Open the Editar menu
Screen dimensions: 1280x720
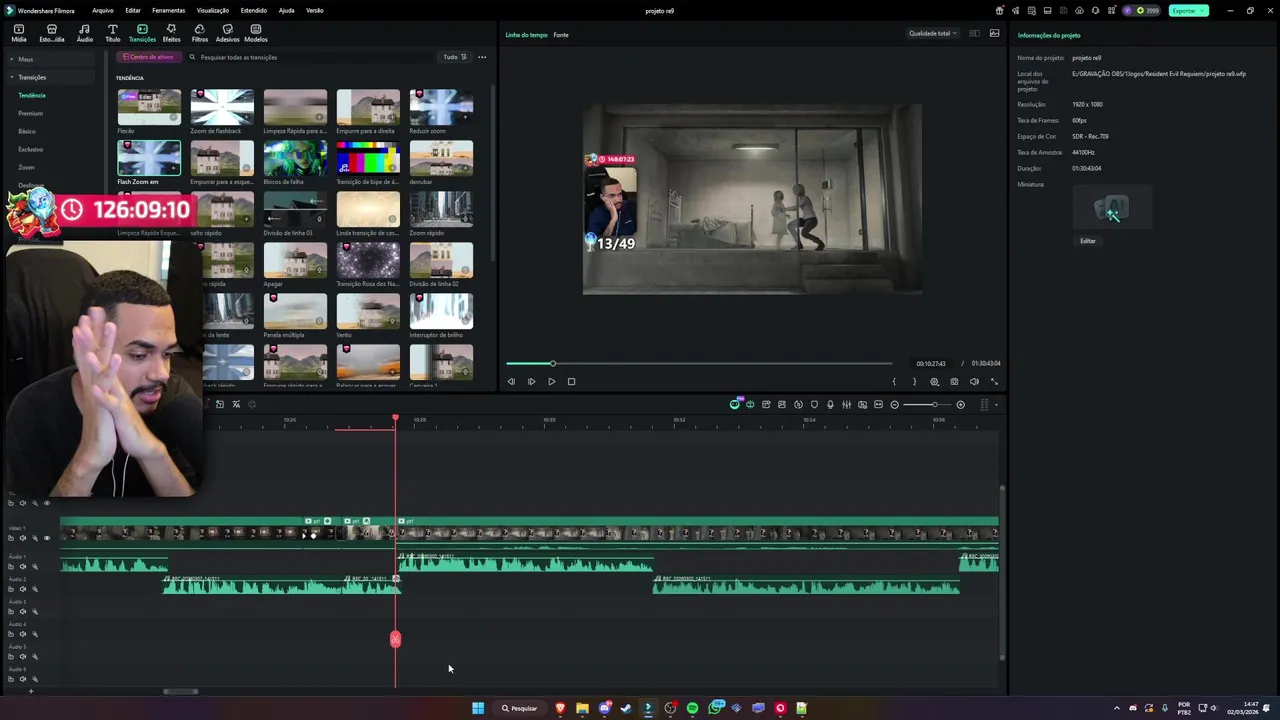pos(133,10)
